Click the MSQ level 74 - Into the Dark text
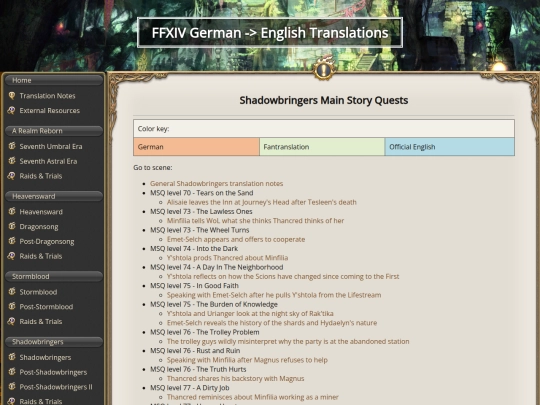The height and width of the screenshot is (405, 540). click(x=194, y=249)
